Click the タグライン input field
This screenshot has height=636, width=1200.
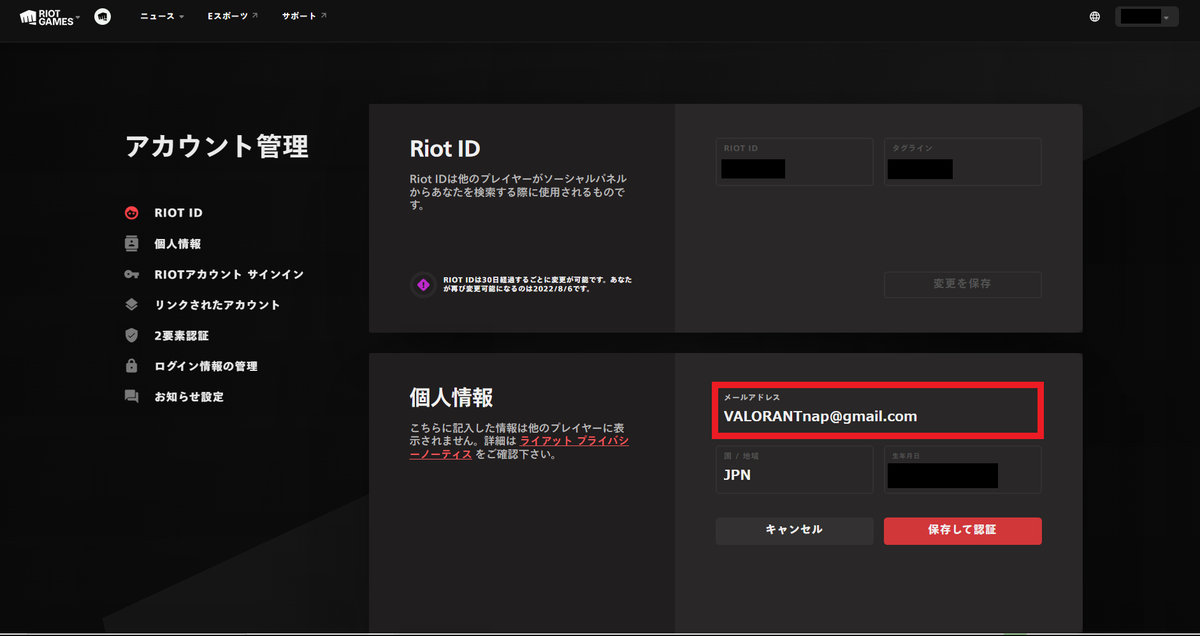pos(962,162)
